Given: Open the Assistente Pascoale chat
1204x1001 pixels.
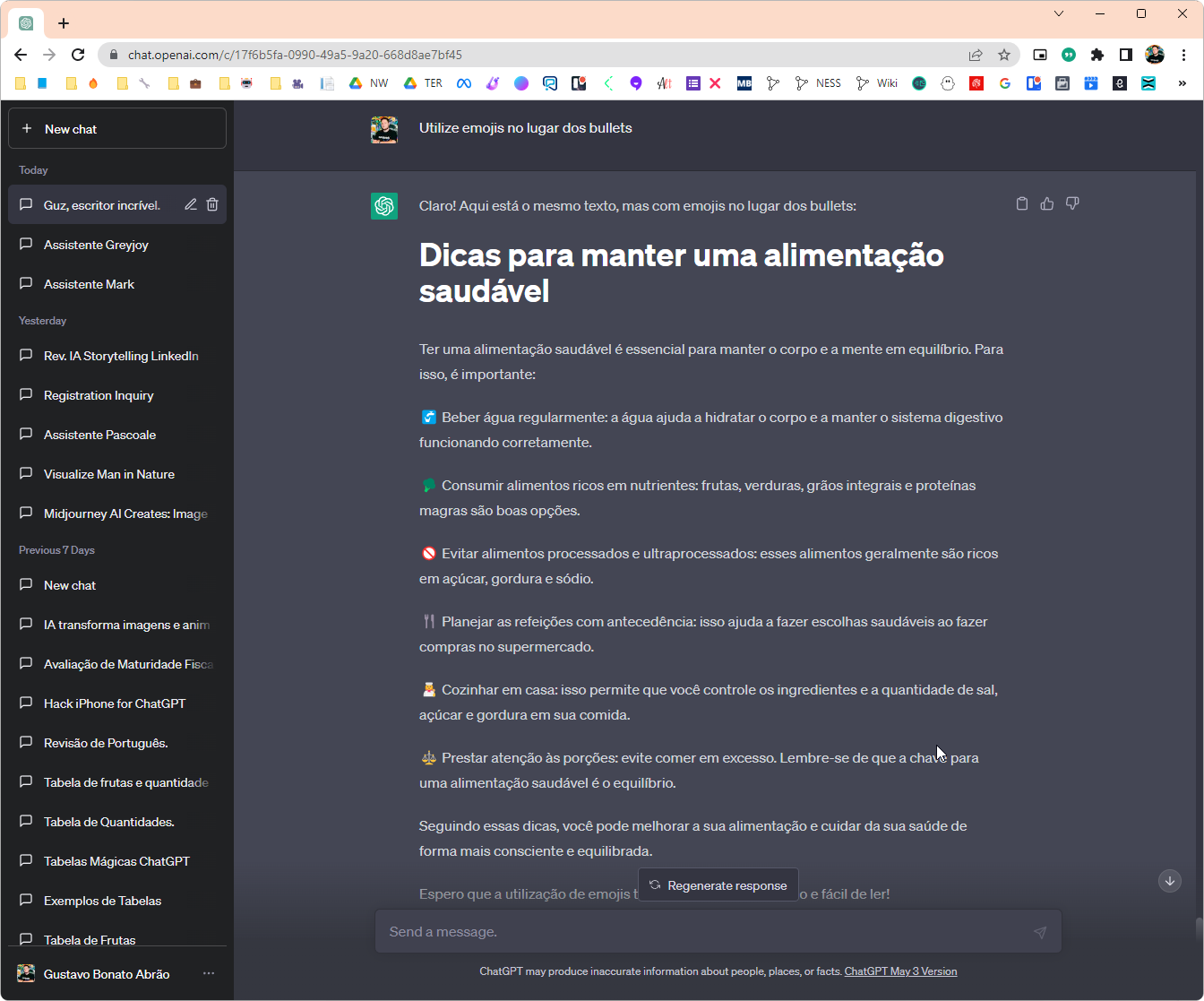Looking at the screenshot, I should pos(116,435).
